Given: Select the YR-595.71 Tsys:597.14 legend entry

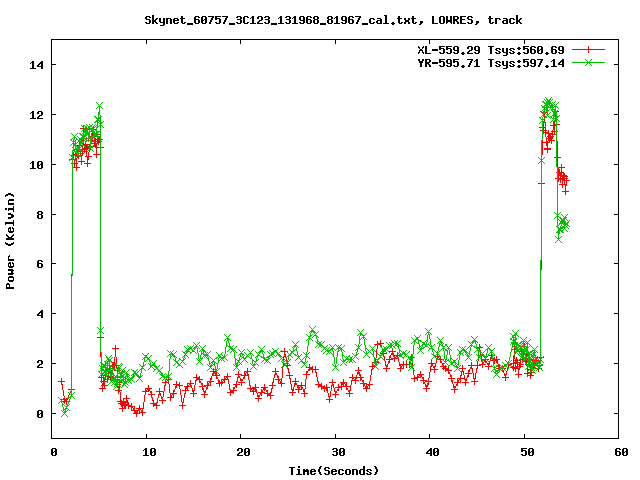Looking at the screenshot, I should (x=491, y=63).
